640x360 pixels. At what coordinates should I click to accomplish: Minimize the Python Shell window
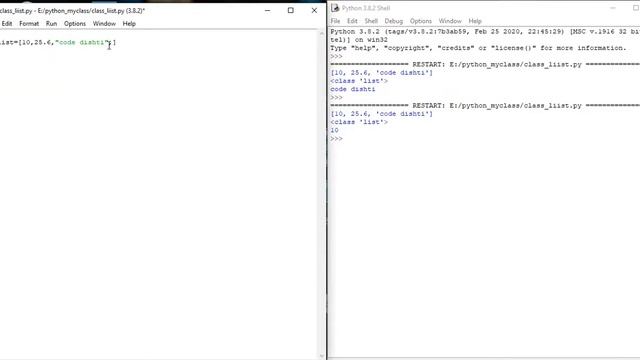coord(613,8)
